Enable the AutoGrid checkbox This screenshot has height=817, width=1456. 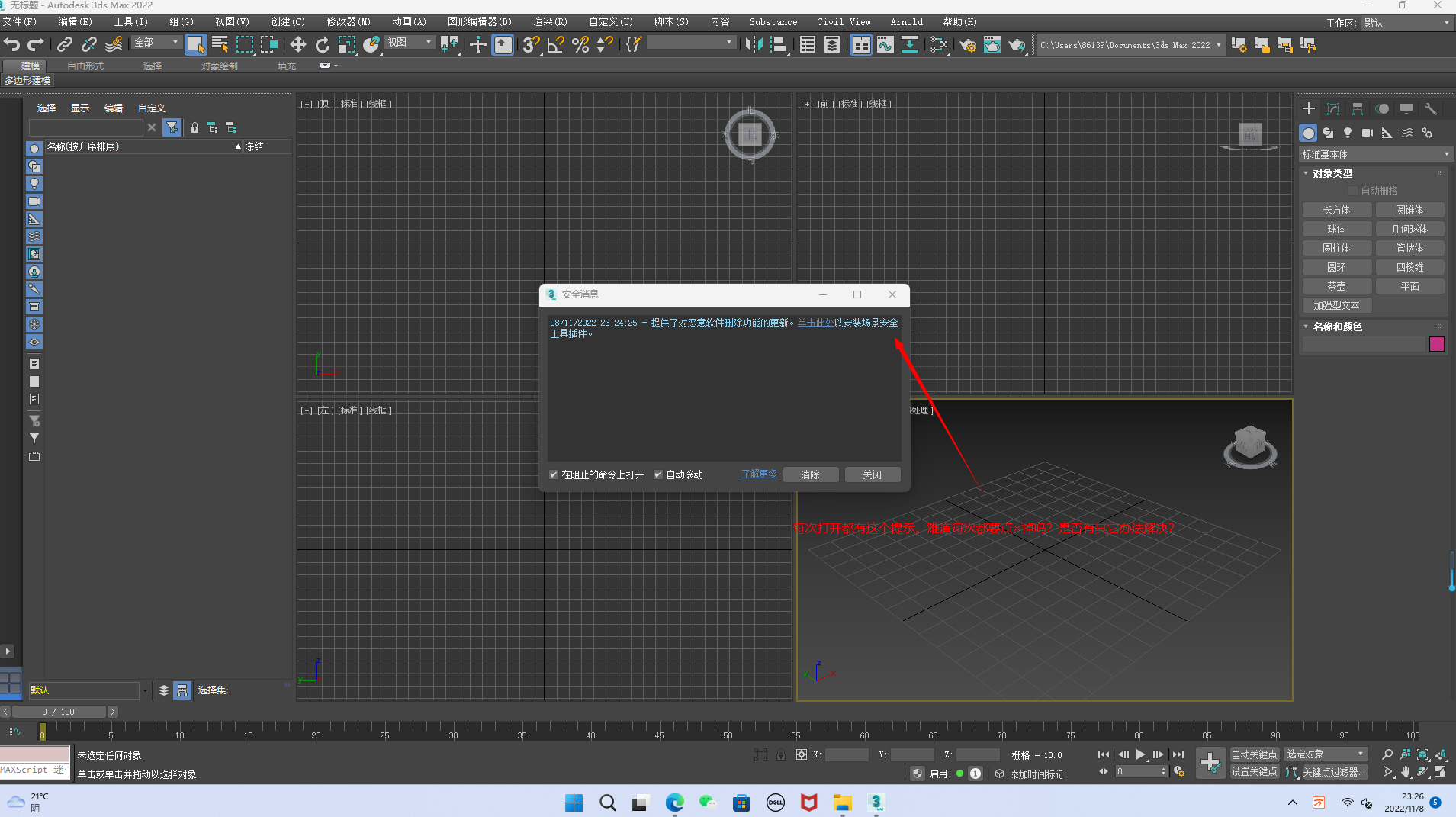(x=1354, y=191)
